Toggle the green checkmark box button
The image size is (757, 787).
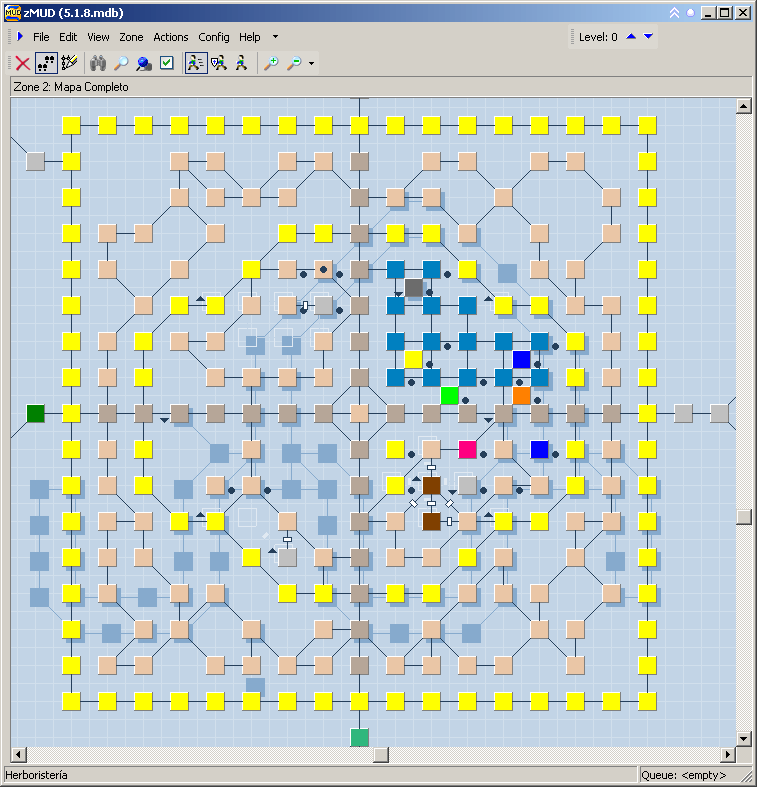(x=167, y=63)
